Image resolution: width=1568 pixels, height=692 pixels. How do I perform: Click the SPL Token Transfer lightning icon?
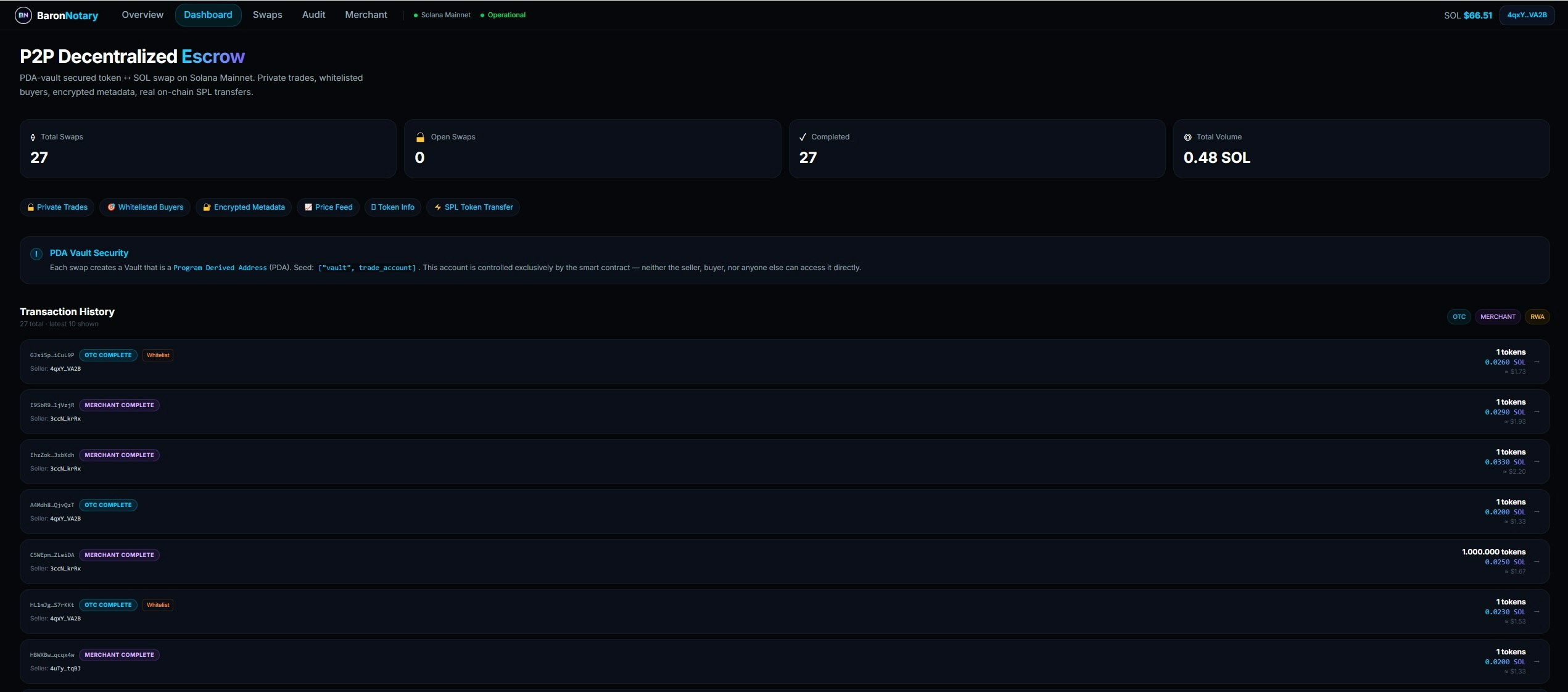coord(438,207)
